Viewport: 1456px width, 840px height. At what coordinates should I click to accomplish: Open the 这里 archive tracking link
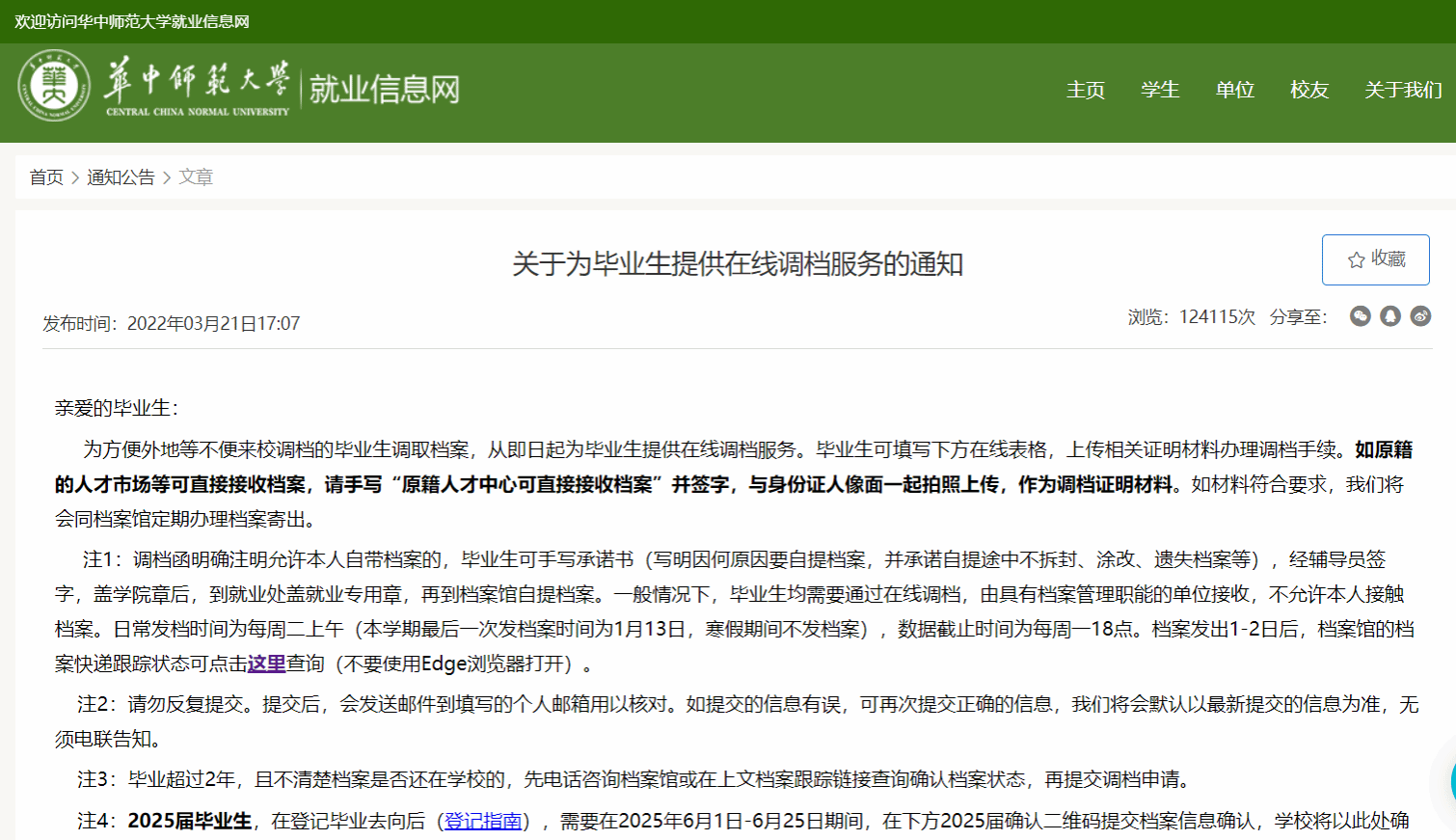pos(266,664)
